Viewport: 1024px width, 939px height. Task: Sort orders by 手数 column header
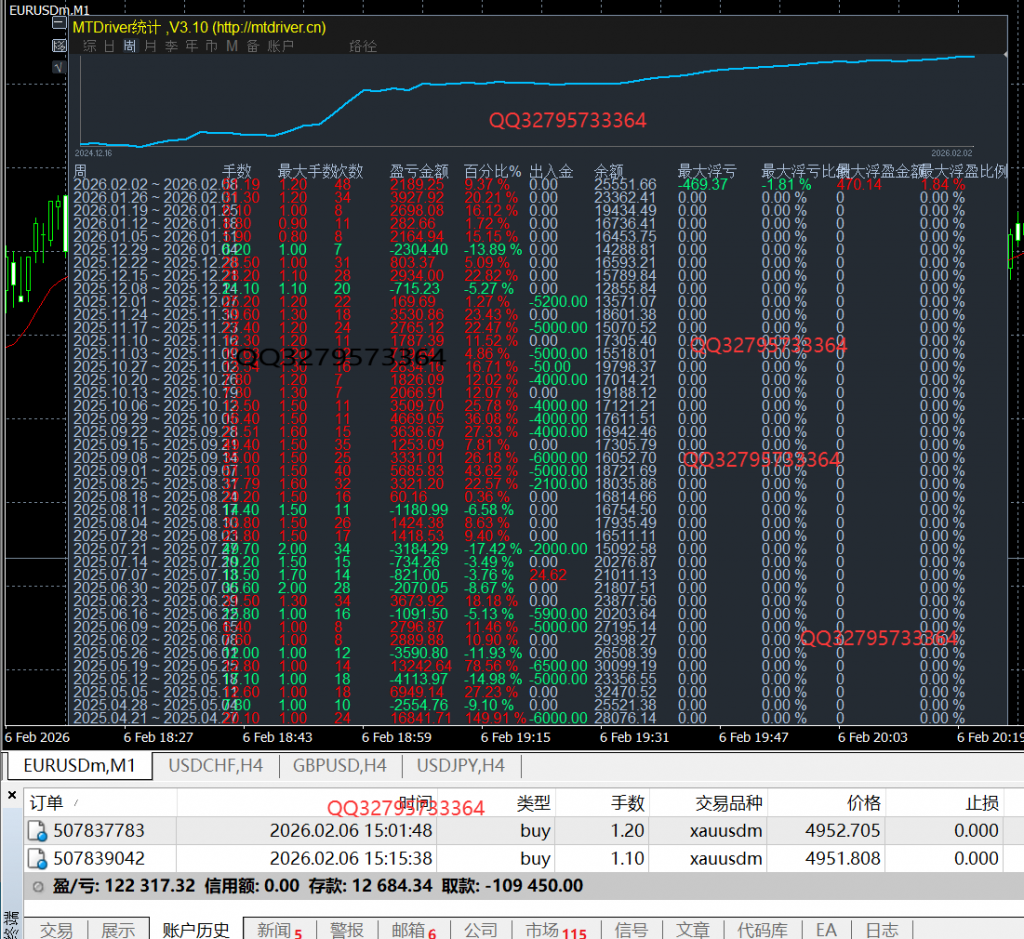[628, 803]
